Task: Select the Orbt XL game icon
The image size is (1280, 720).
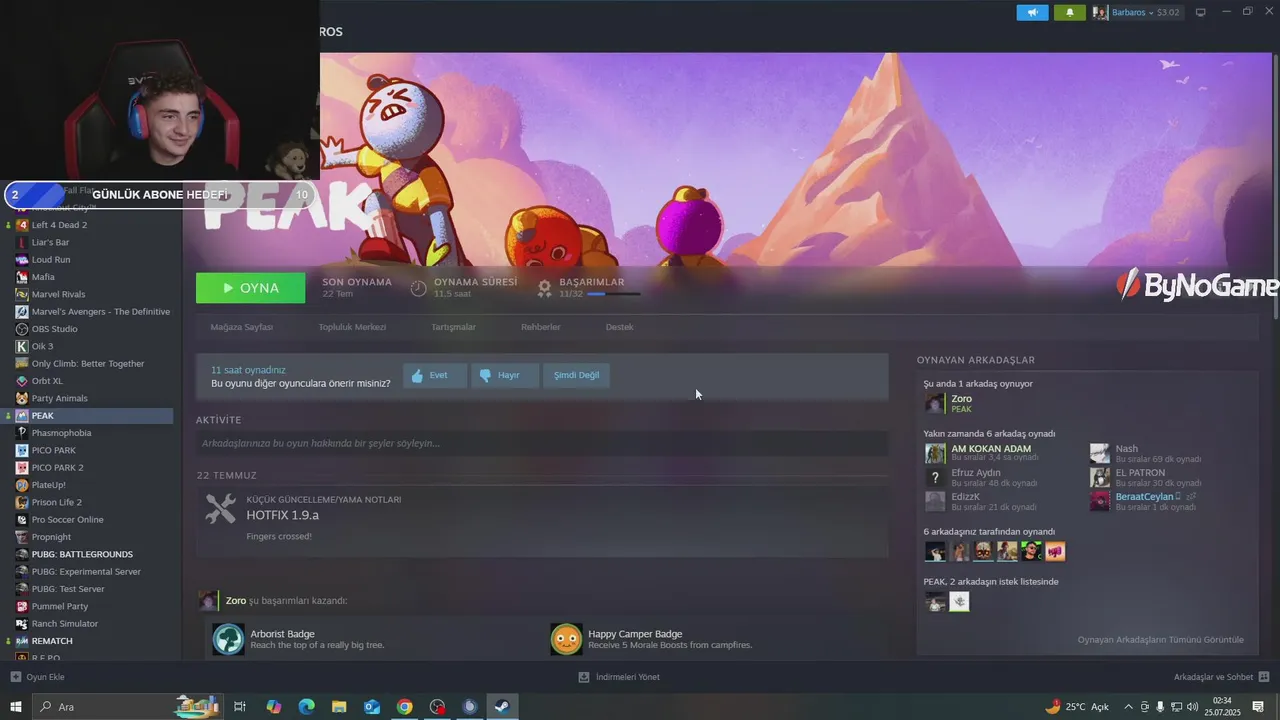Action: [x=22, y=381]
